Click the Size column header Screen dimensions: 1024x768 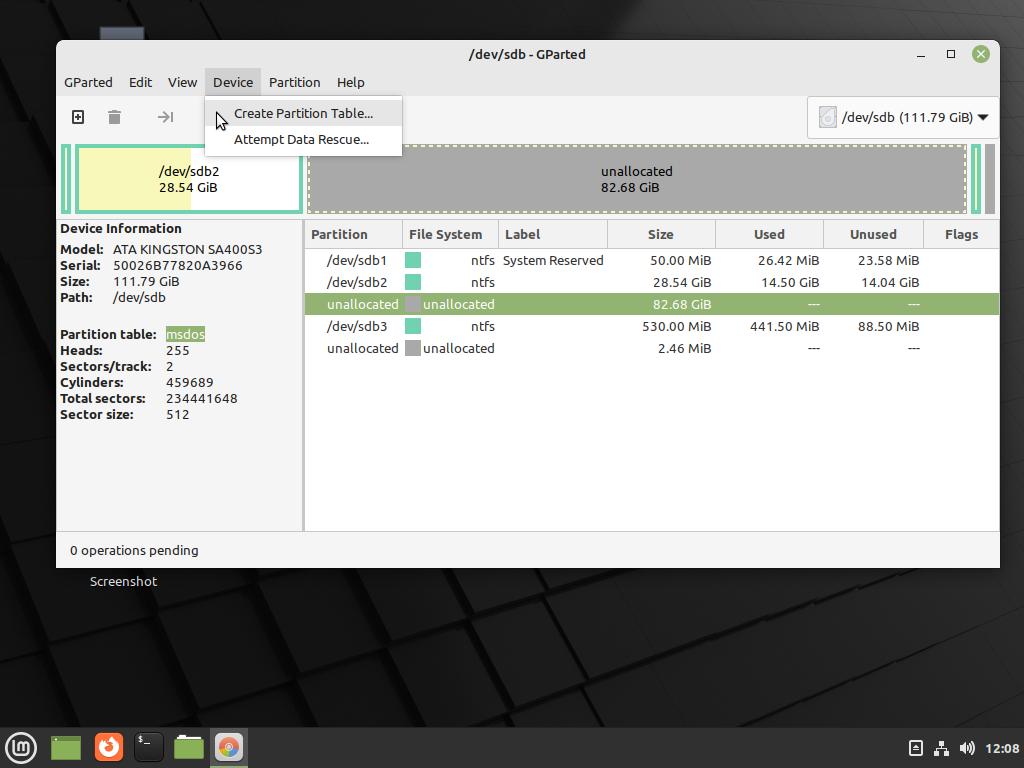[660, 234]
